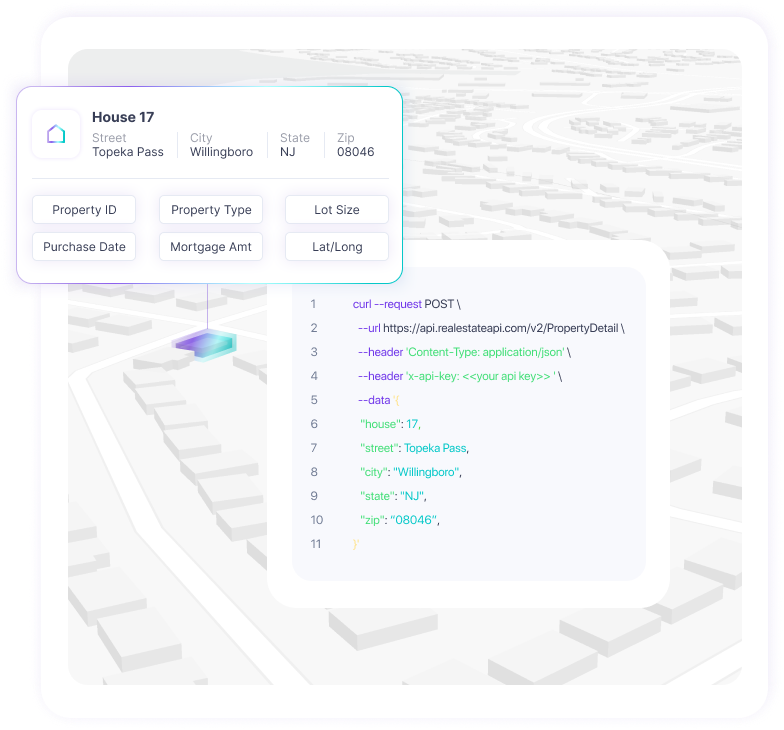The width and height of the screenshot is (784, 730).
Task: Click the Willingboro city value in card
Action: click(221, 152)
